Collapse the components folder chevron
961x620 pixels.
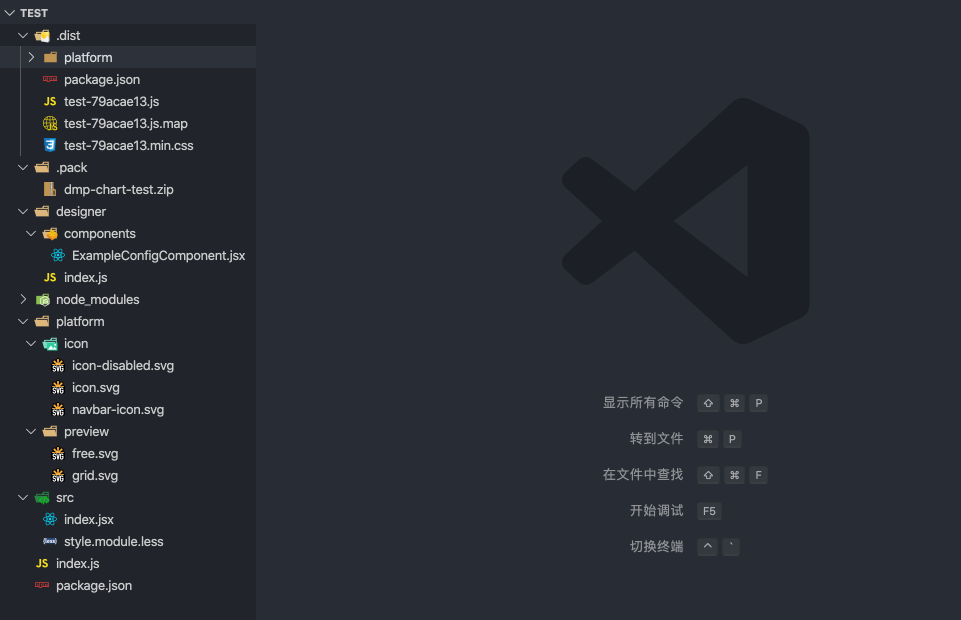tap(31, 233)
